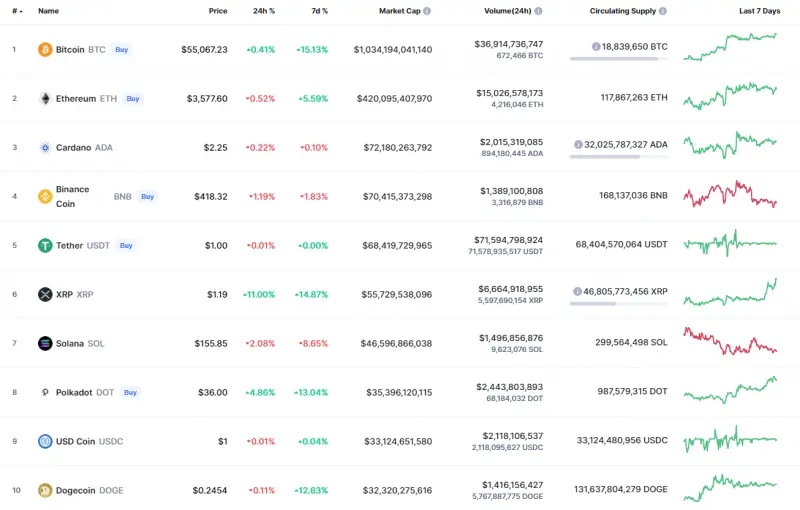
Task: Click the Circulating Supply info icon
Action: 664,11
